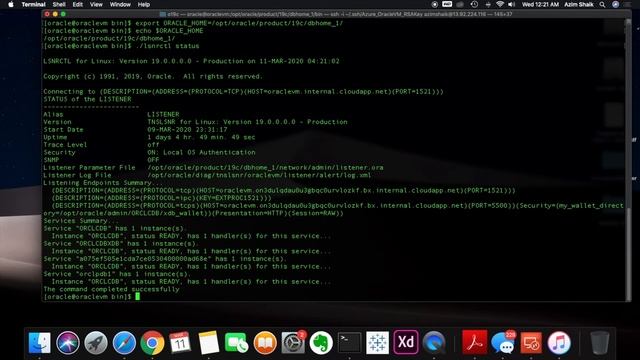Click the green cursor at the prompt

pyautogui.click(x=138, y=296)
